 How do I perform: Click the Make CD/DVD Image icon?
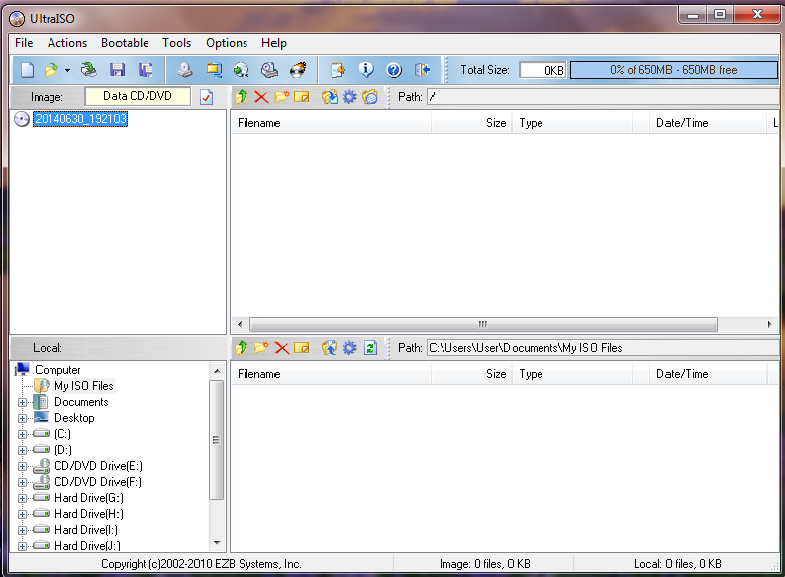[x=185, y=70]
